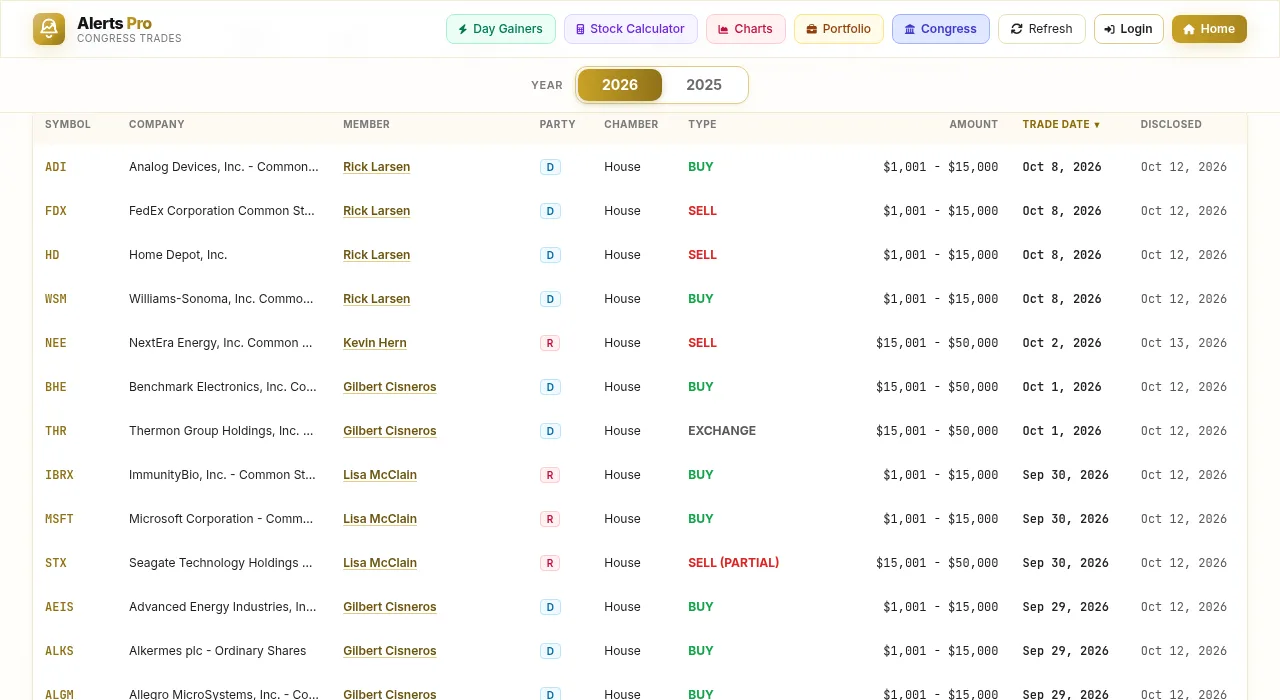Open Rick Larsen link in ADI row
1280x700 pixels.
[x=376, y=167]
